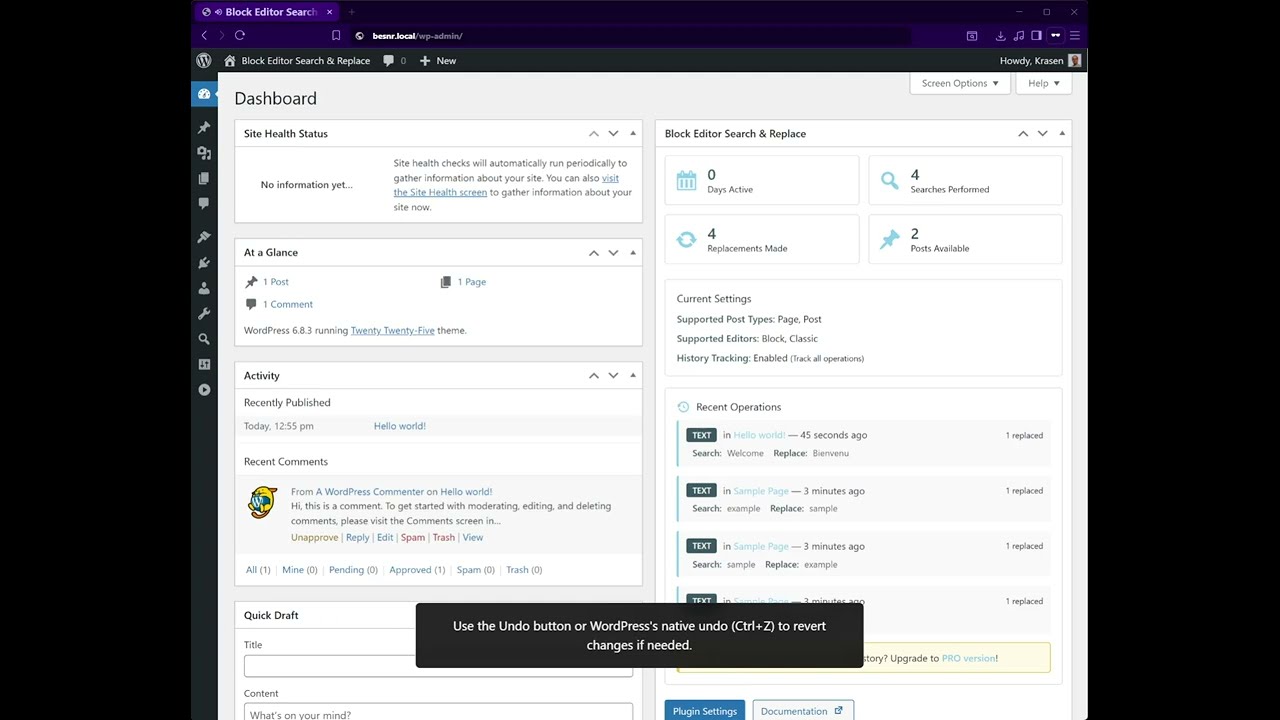Viewport: 1280px width, 720px height.
Task: Click the browser address bar URL
Action: click(417, 36)
